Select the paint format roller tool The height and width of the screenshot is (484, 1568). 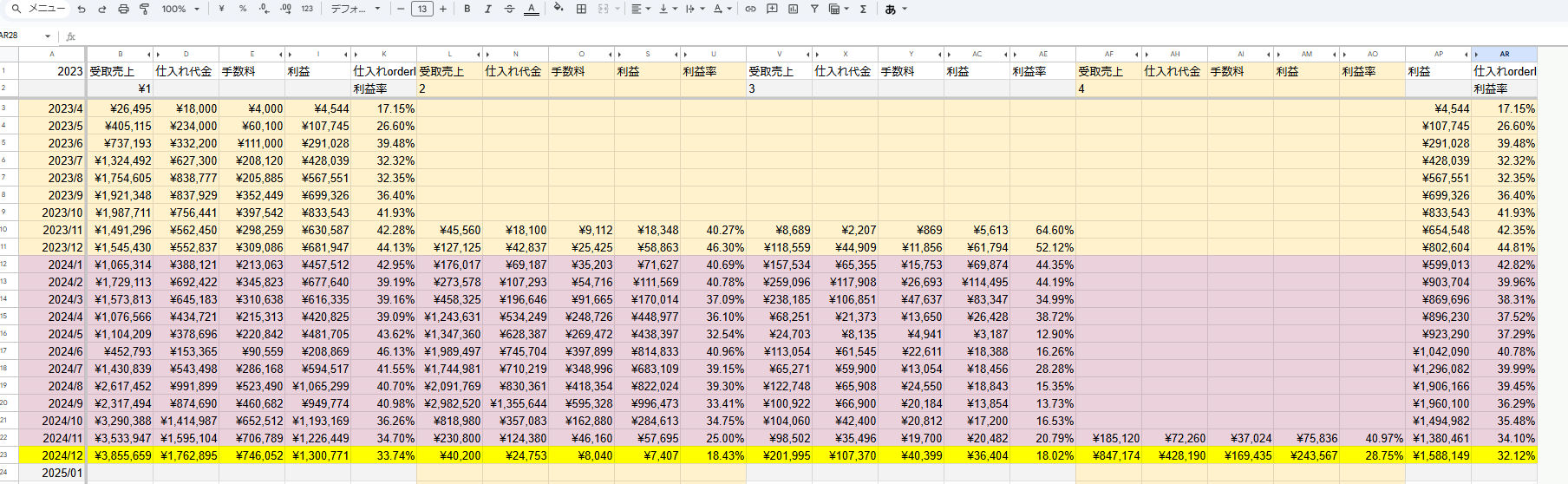click(x=144, y=9)
